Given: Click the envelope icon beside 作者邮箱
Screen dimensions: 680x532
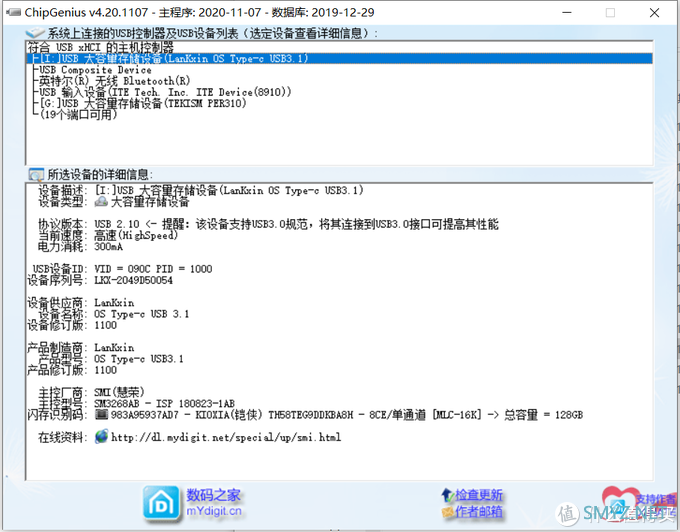Looking at the screenshot, I should (447, 512).
